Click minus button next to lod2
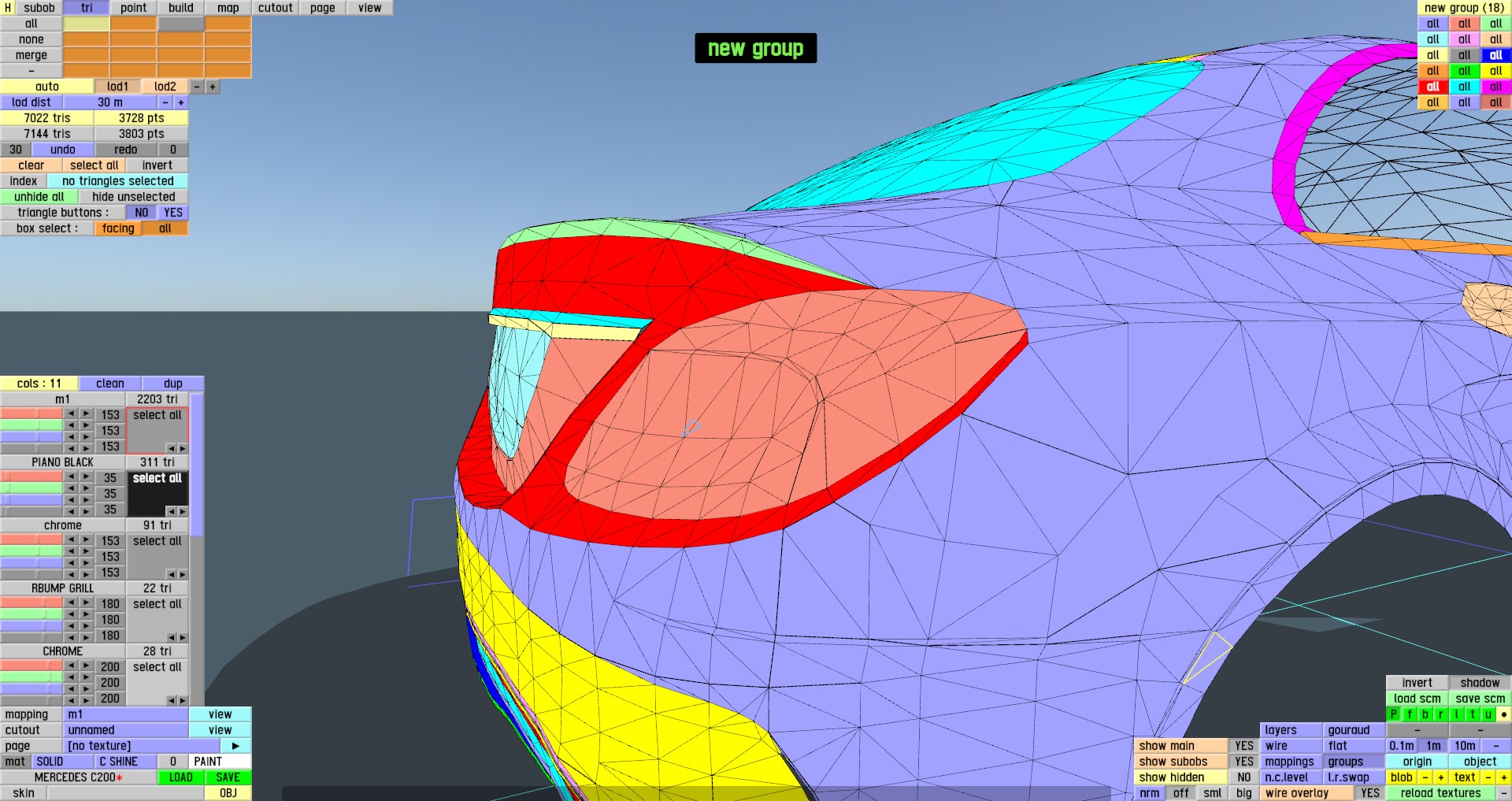 (x=197, y=87)
